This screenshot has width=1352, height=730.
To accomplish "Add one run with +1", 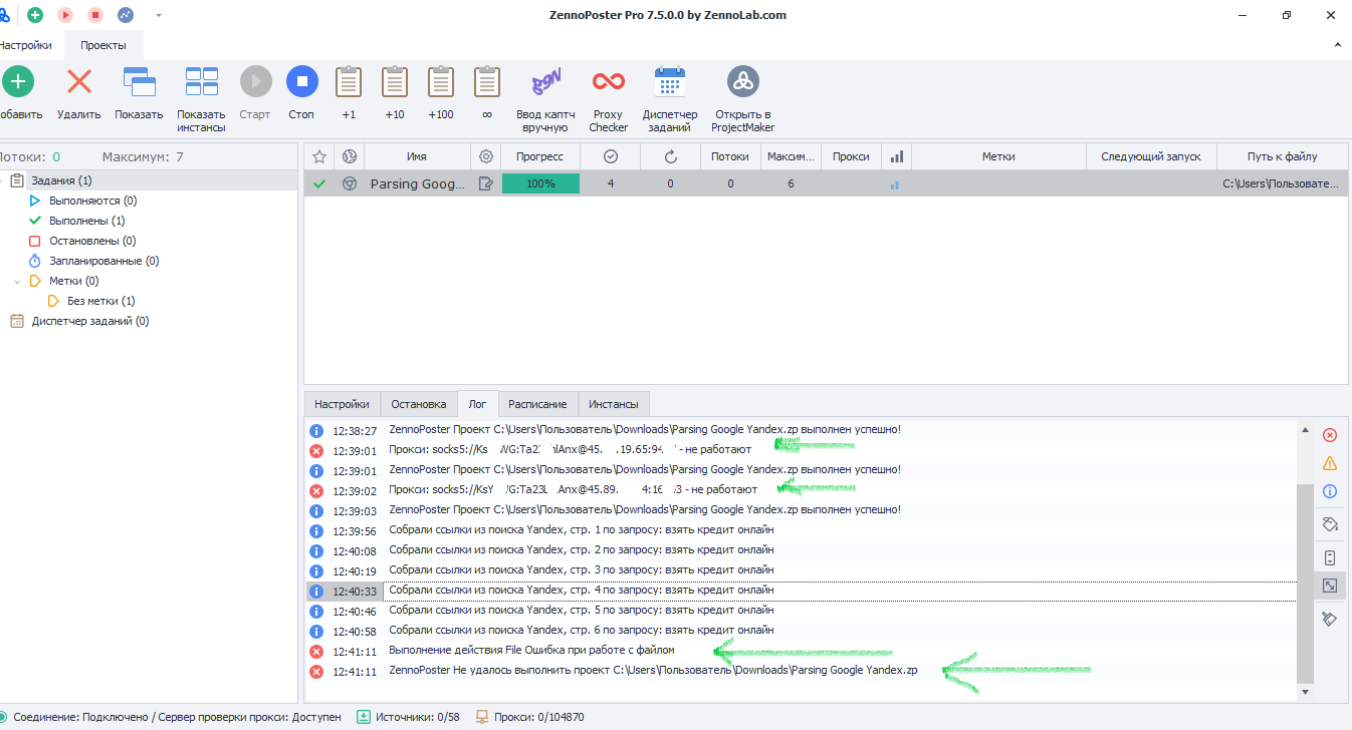I will [x=349, y=82].
